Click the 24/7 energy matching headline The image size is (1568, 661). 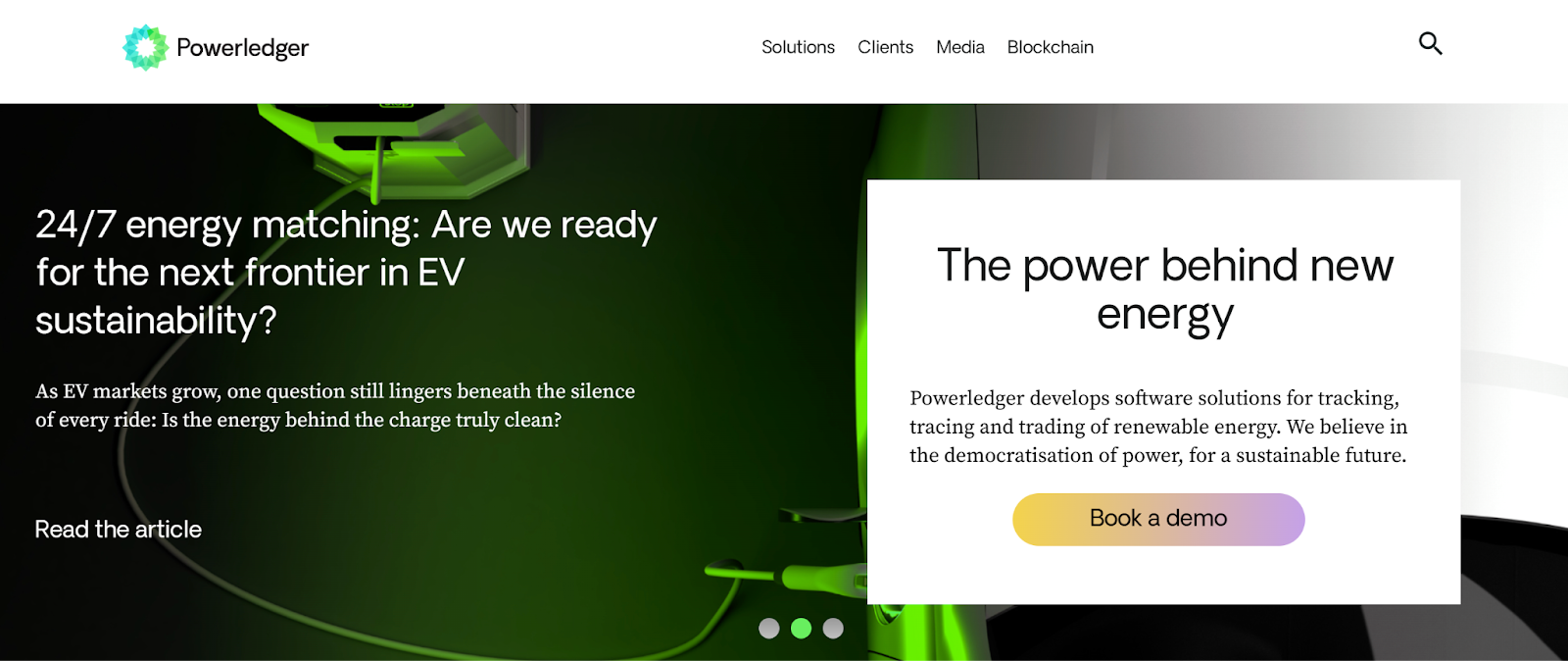(x=346, y=273)
